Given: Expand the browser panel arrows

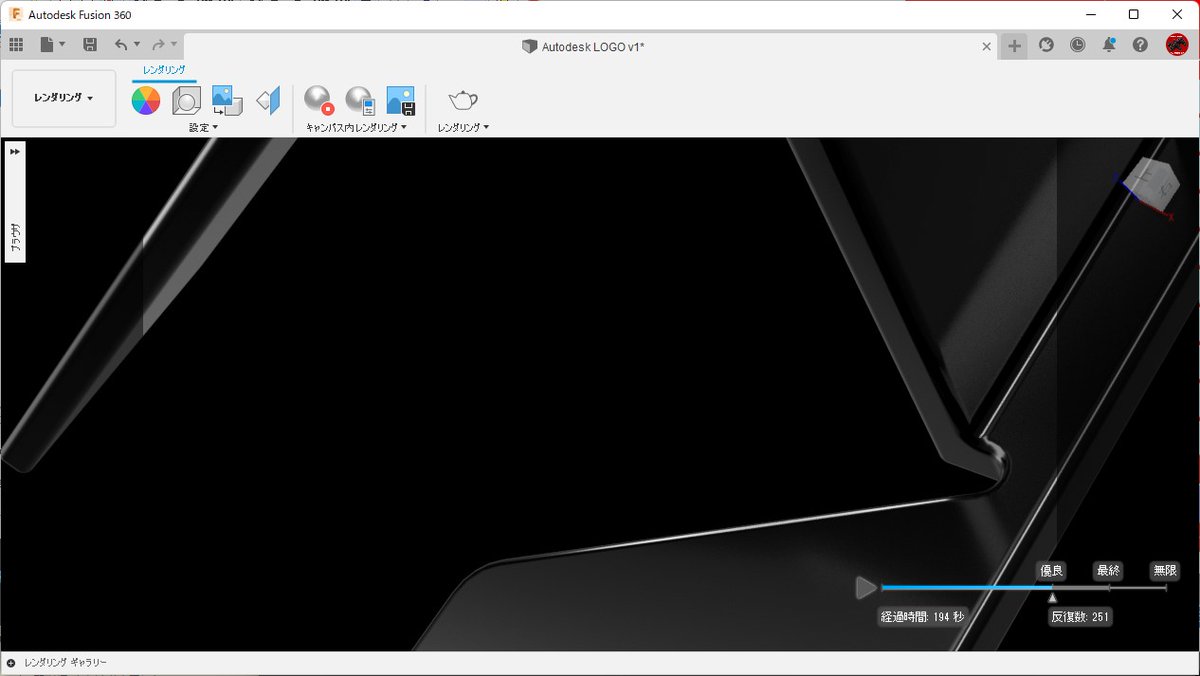Looking at the screenshot, I should click(x=15, y=151).
